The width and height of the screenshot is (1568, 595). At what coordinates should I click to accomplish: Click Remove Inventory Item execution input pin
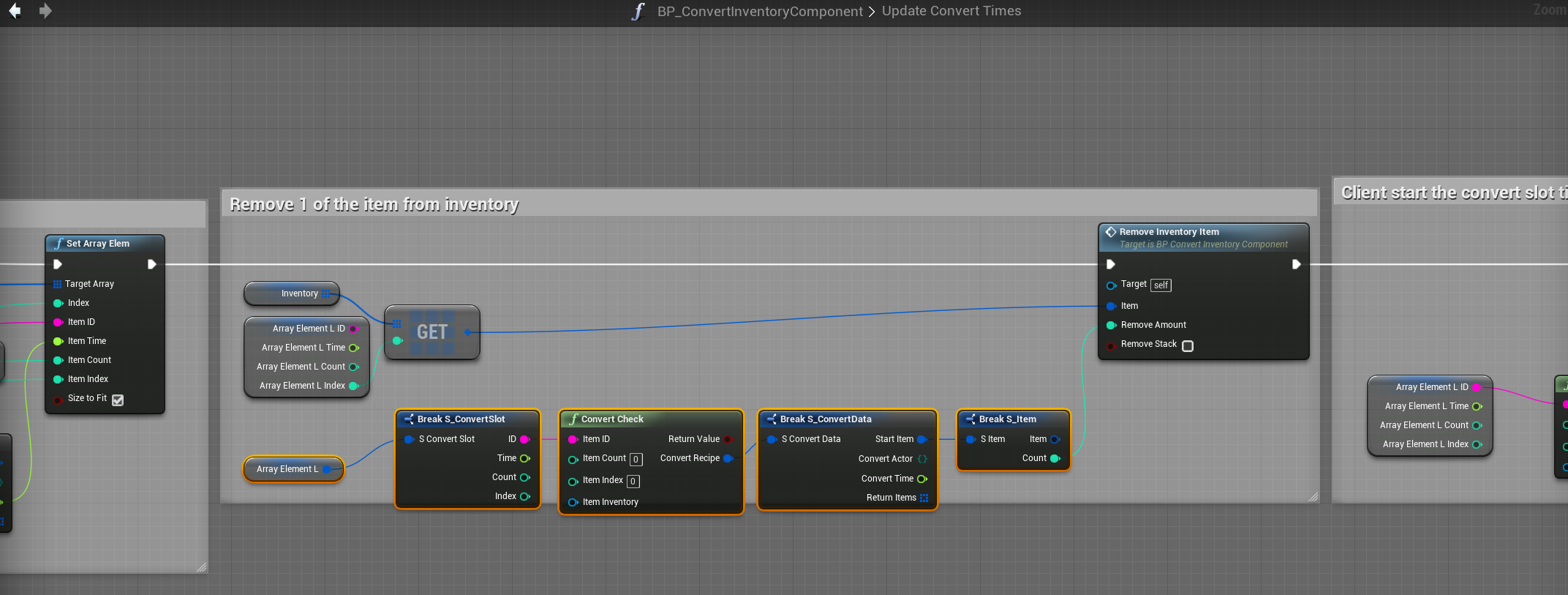coord(1111,264)
